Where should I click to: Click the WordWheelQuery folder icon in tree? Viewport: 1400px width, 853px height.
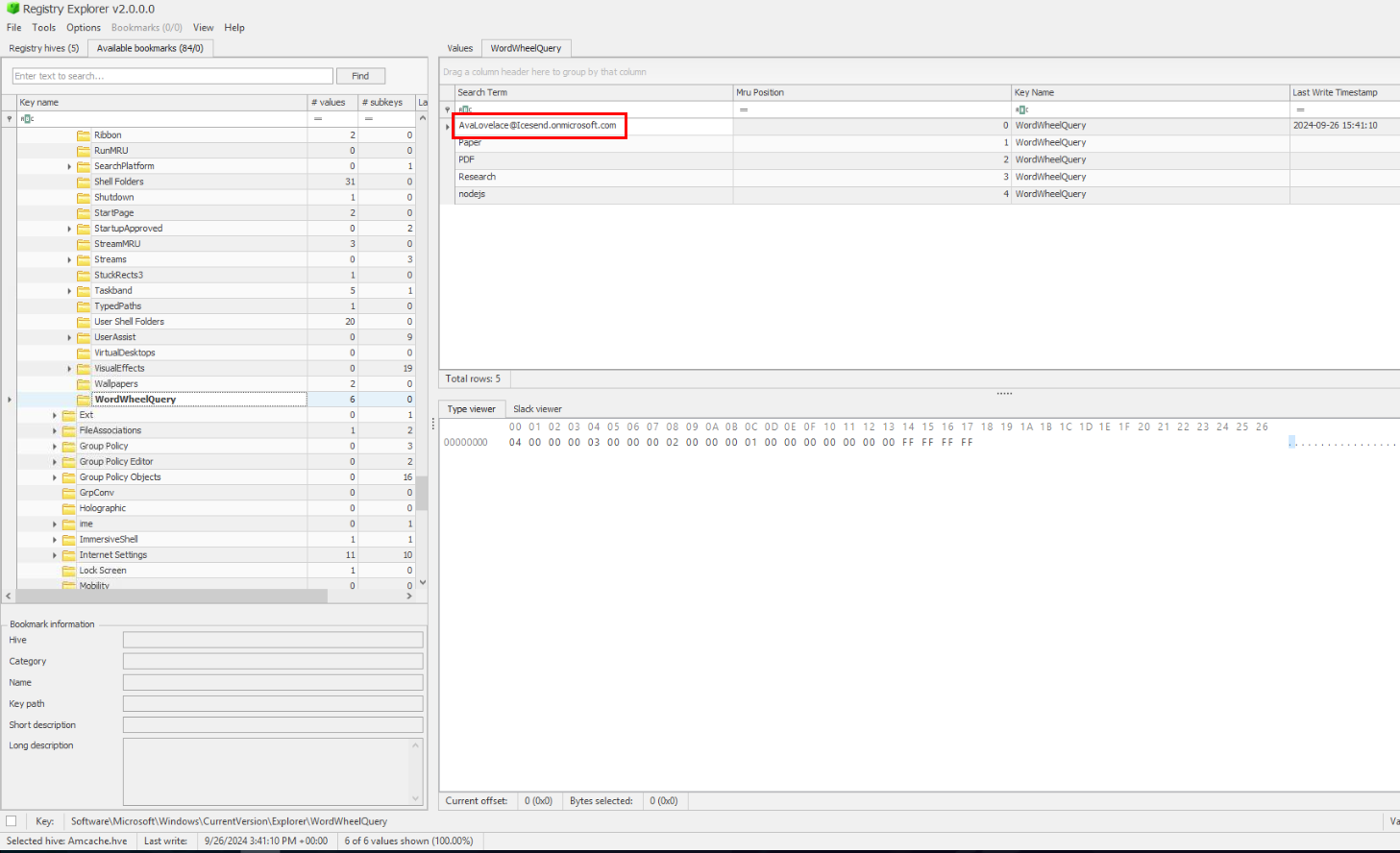[84, 400]
